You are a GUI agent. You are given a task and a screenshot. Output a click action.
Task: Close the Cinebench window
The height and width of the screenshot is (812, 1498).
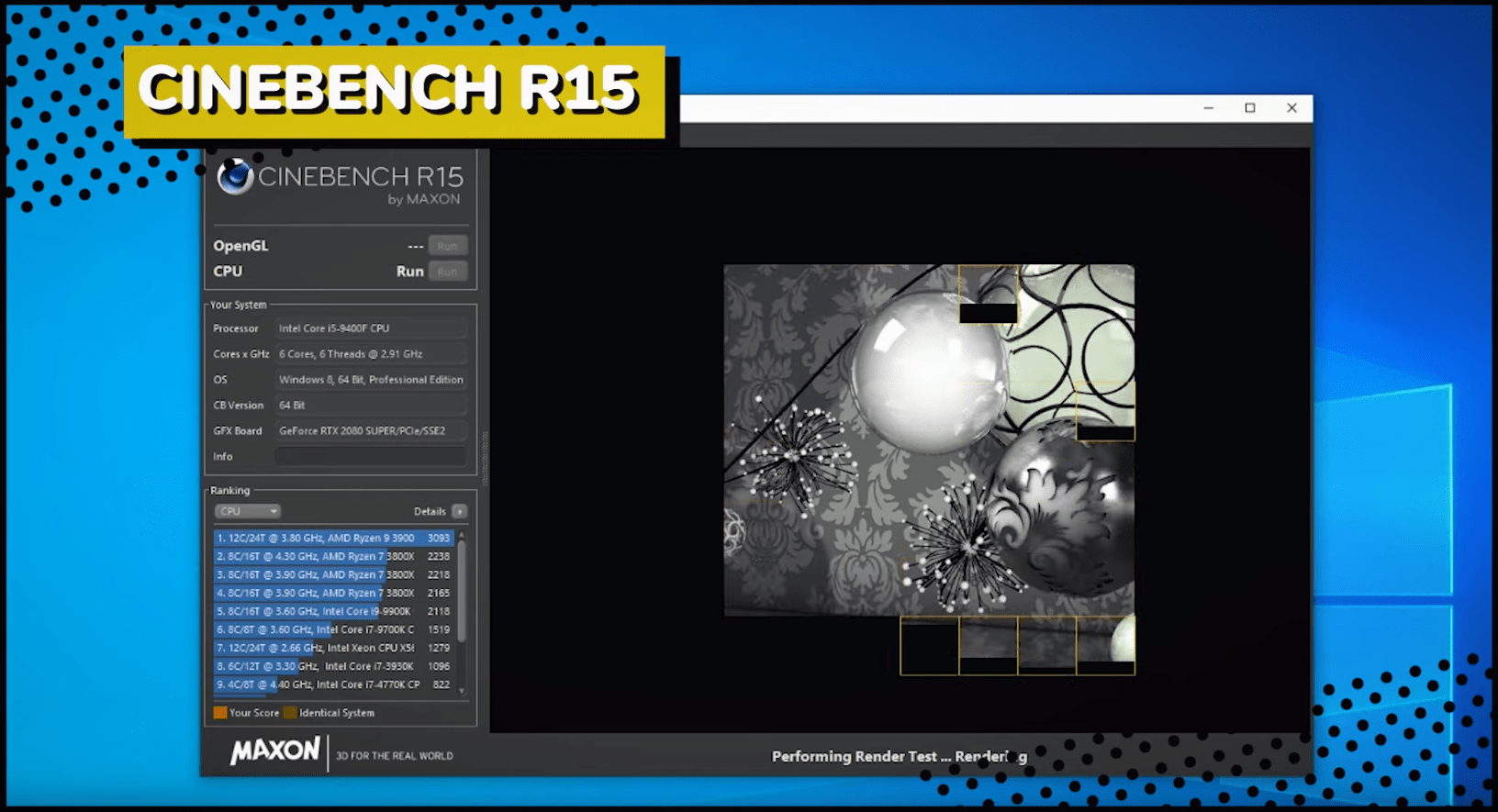pos(1291,108)
